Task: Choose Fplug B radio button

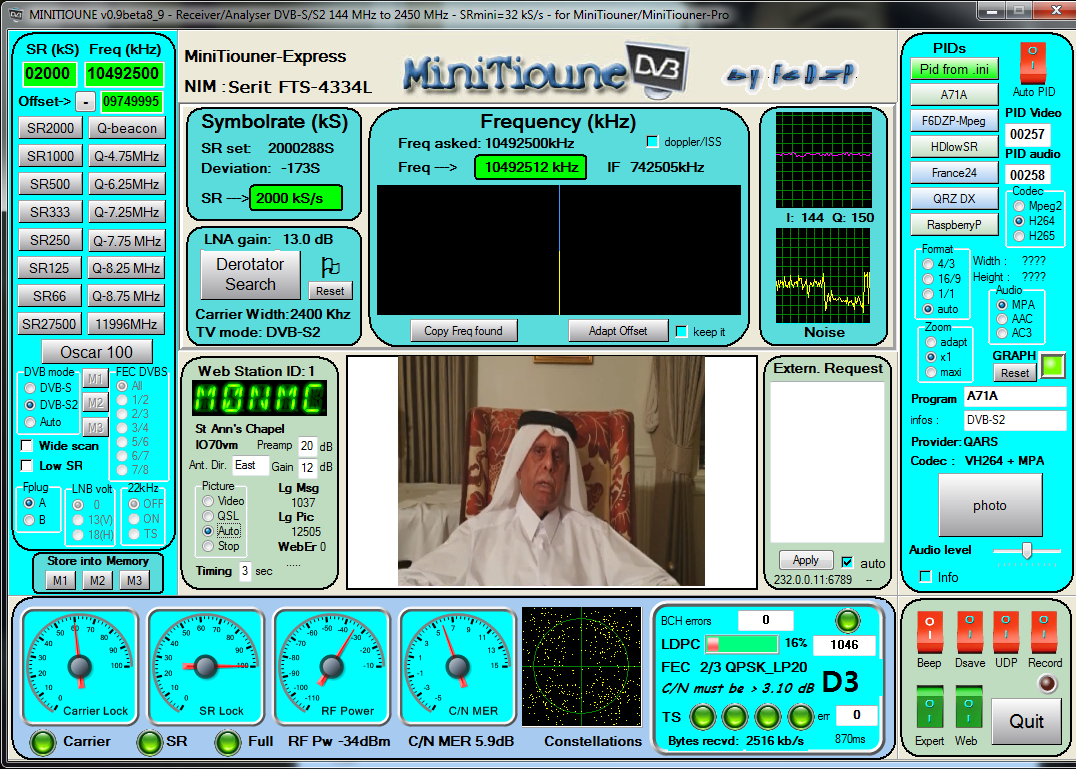Action: point(29,519)
